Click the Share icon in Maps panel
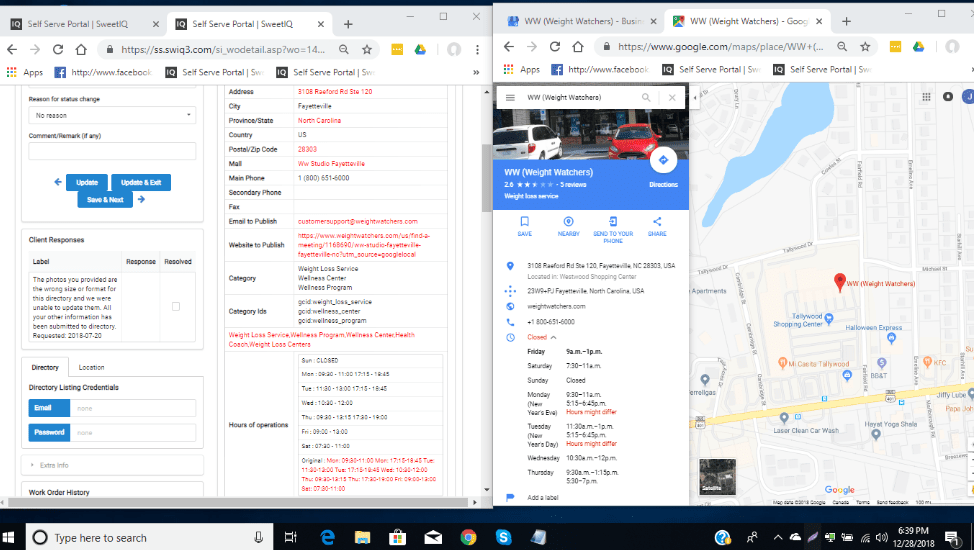The width and height of the screenshot is (974, 550). coord(657,222)
